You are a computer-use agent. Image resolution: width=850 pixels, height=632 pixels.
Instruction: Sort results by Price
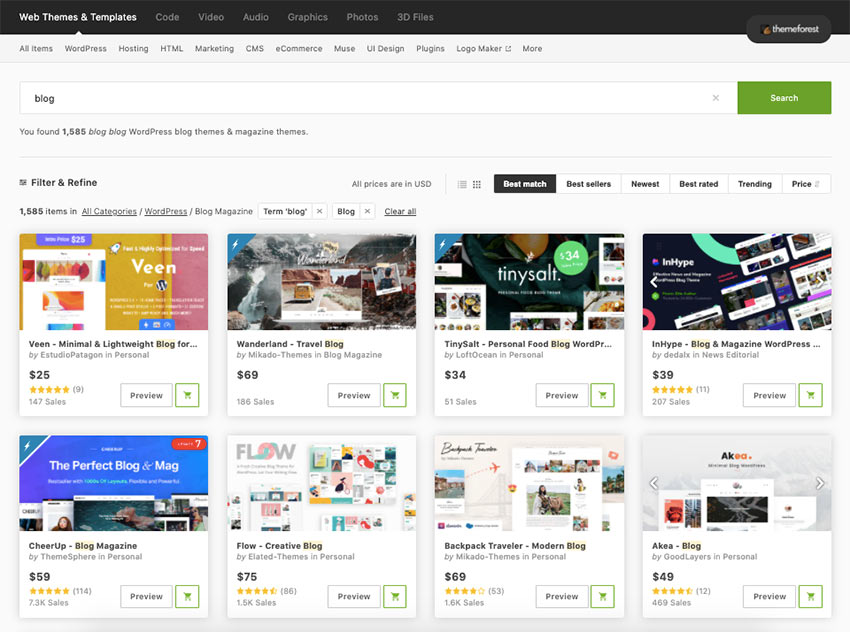point(806,184)
